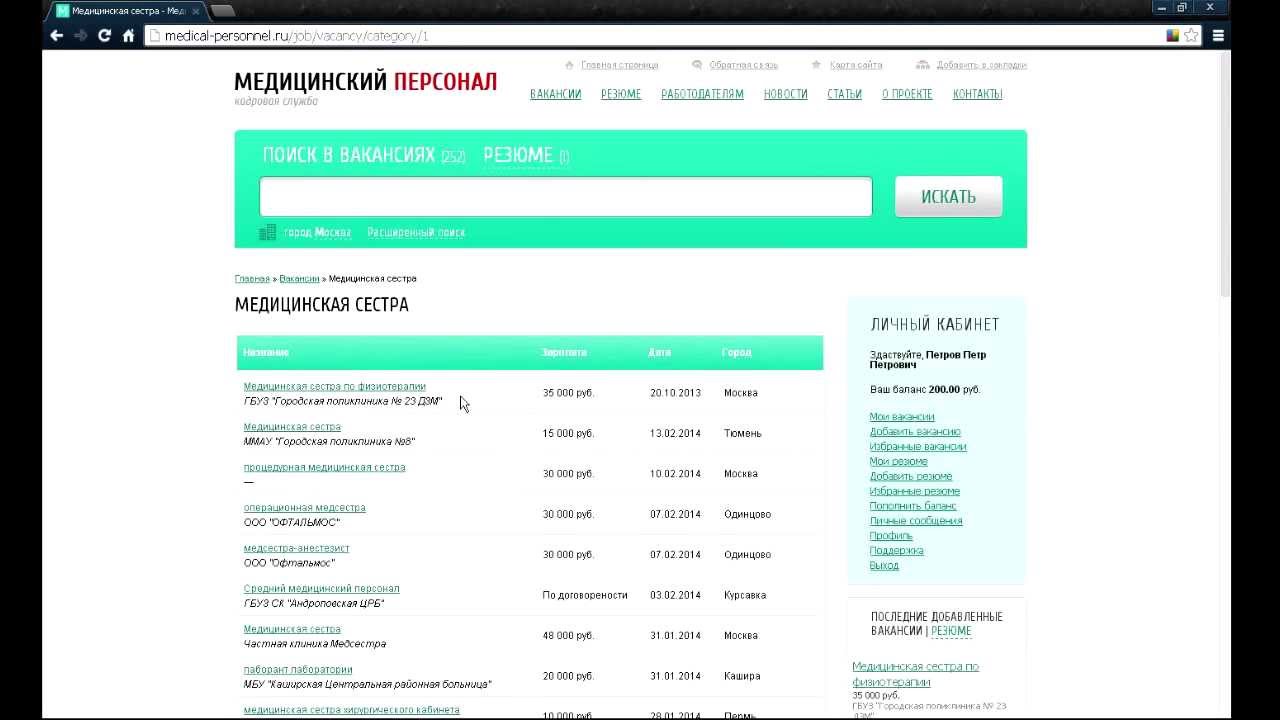Click the Зарплата column header
Image resolution: width=1280 pixels, height=720 pixels.
click(564, 353)
